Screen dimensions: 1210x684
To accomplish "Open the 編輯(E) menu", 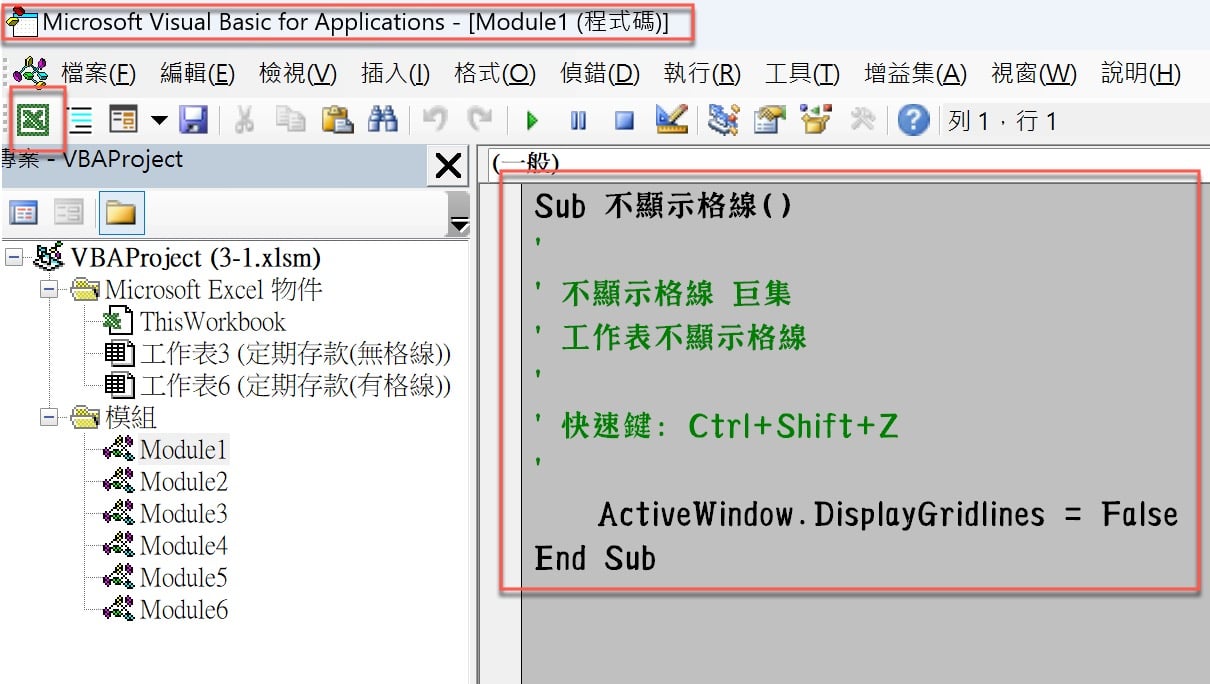I will coord(197,74).
